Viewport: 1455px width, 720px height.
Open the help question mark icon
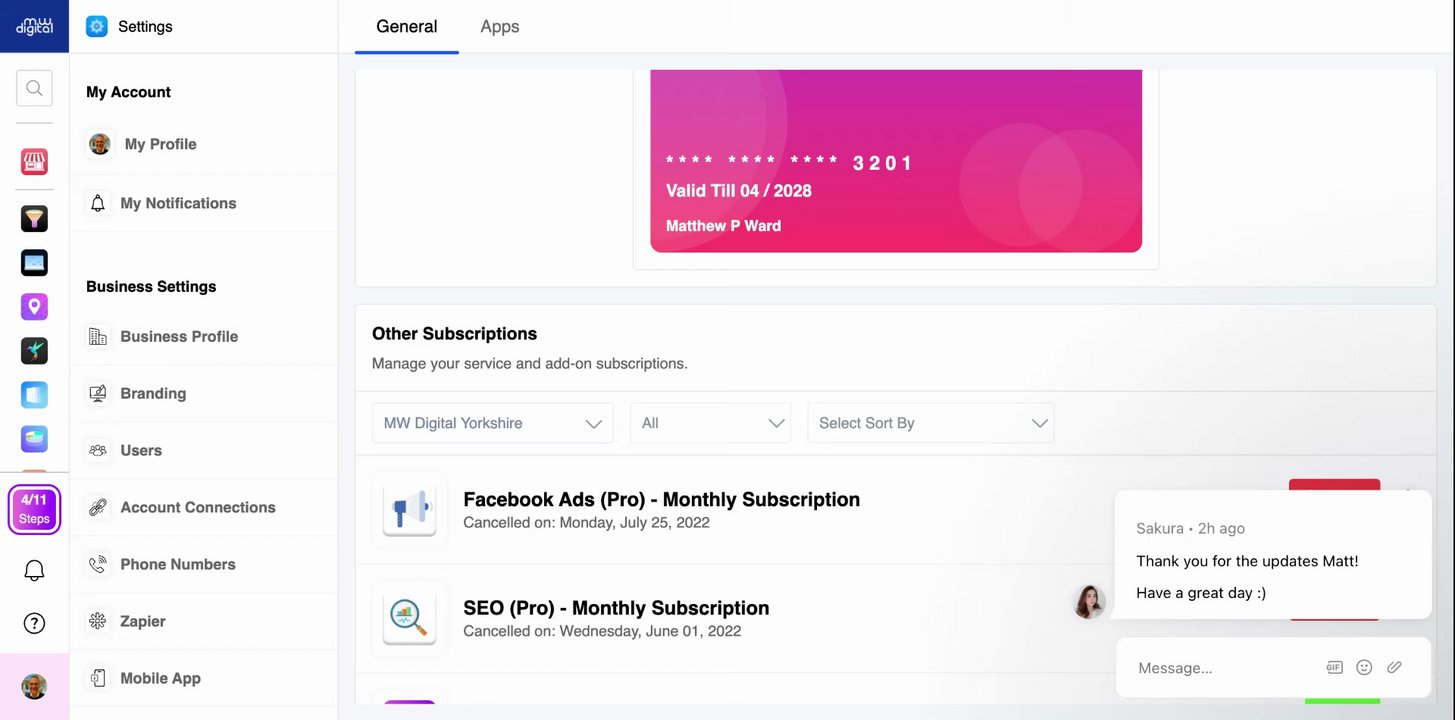(34, 624)
